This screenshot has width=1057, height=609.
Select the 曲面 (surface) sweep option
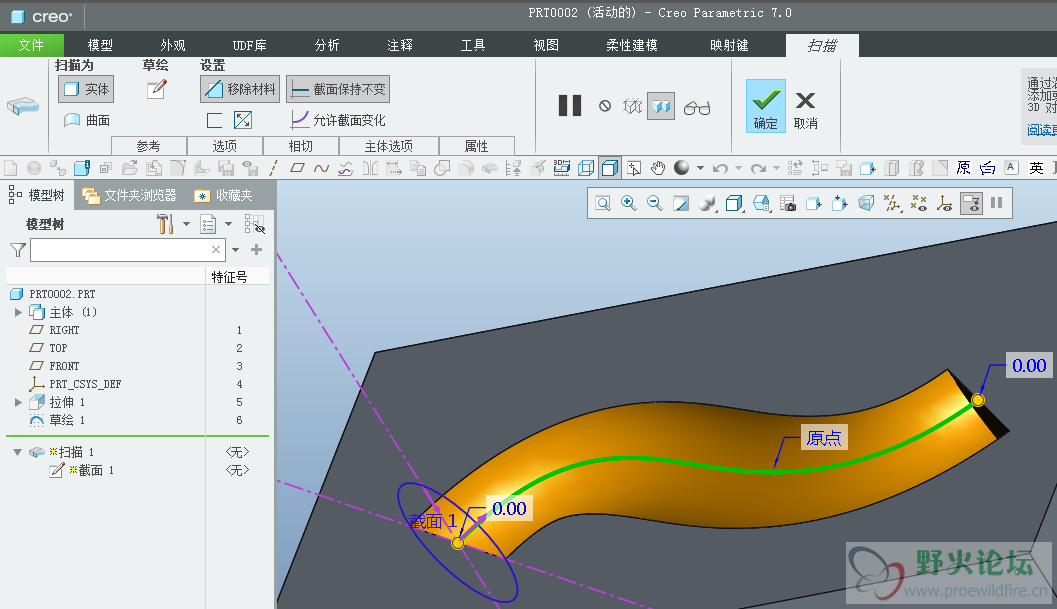(86, 120)
